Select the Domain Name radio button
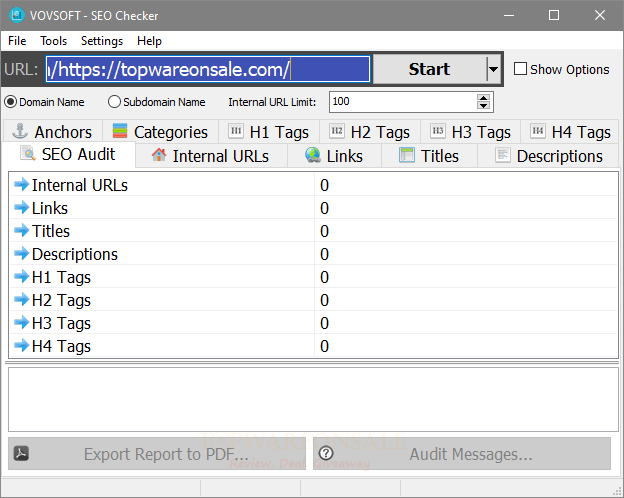 point(10,102)
